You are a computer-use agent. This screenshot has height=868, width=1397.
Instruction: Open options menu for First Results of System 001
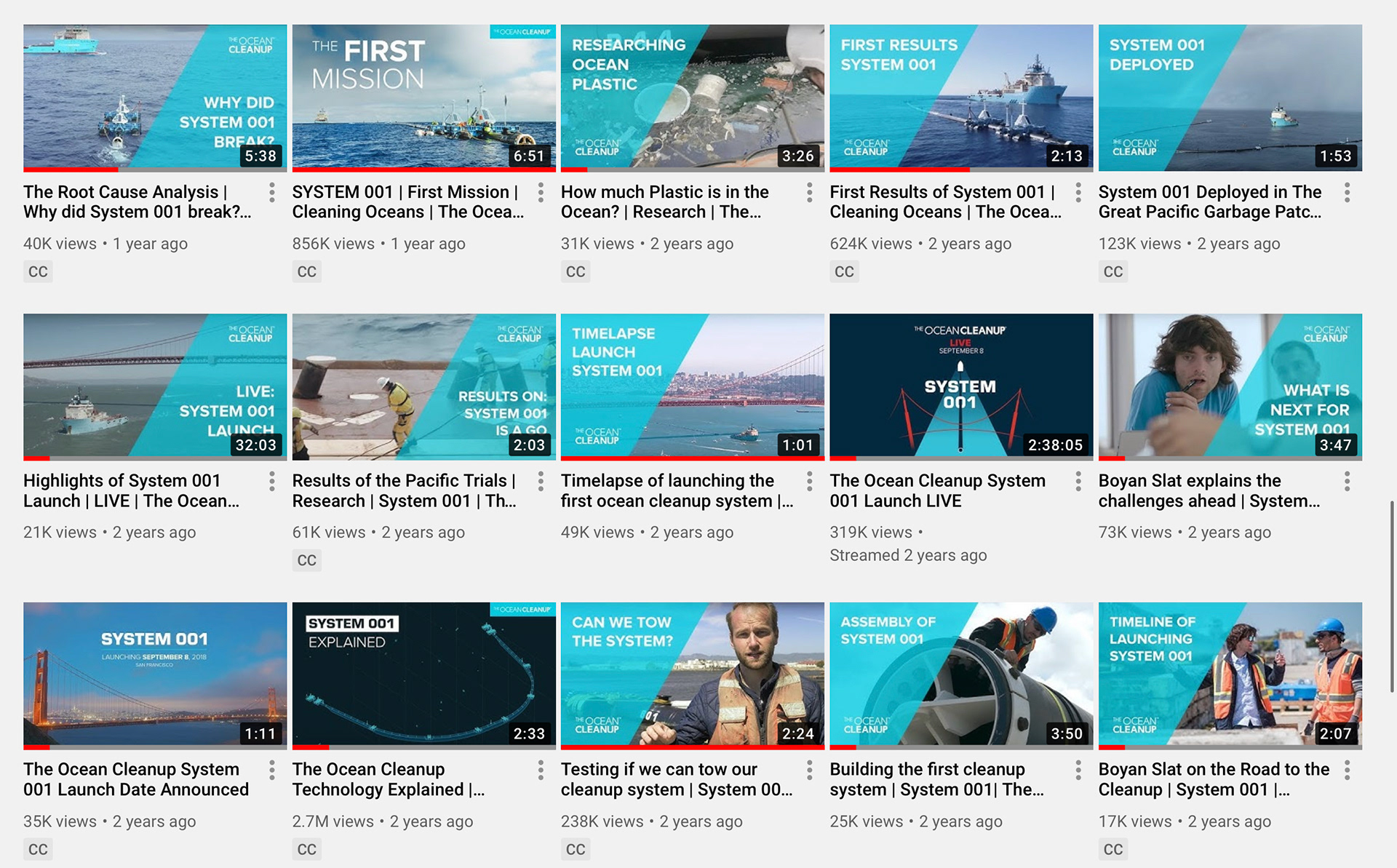point(1078,193)
